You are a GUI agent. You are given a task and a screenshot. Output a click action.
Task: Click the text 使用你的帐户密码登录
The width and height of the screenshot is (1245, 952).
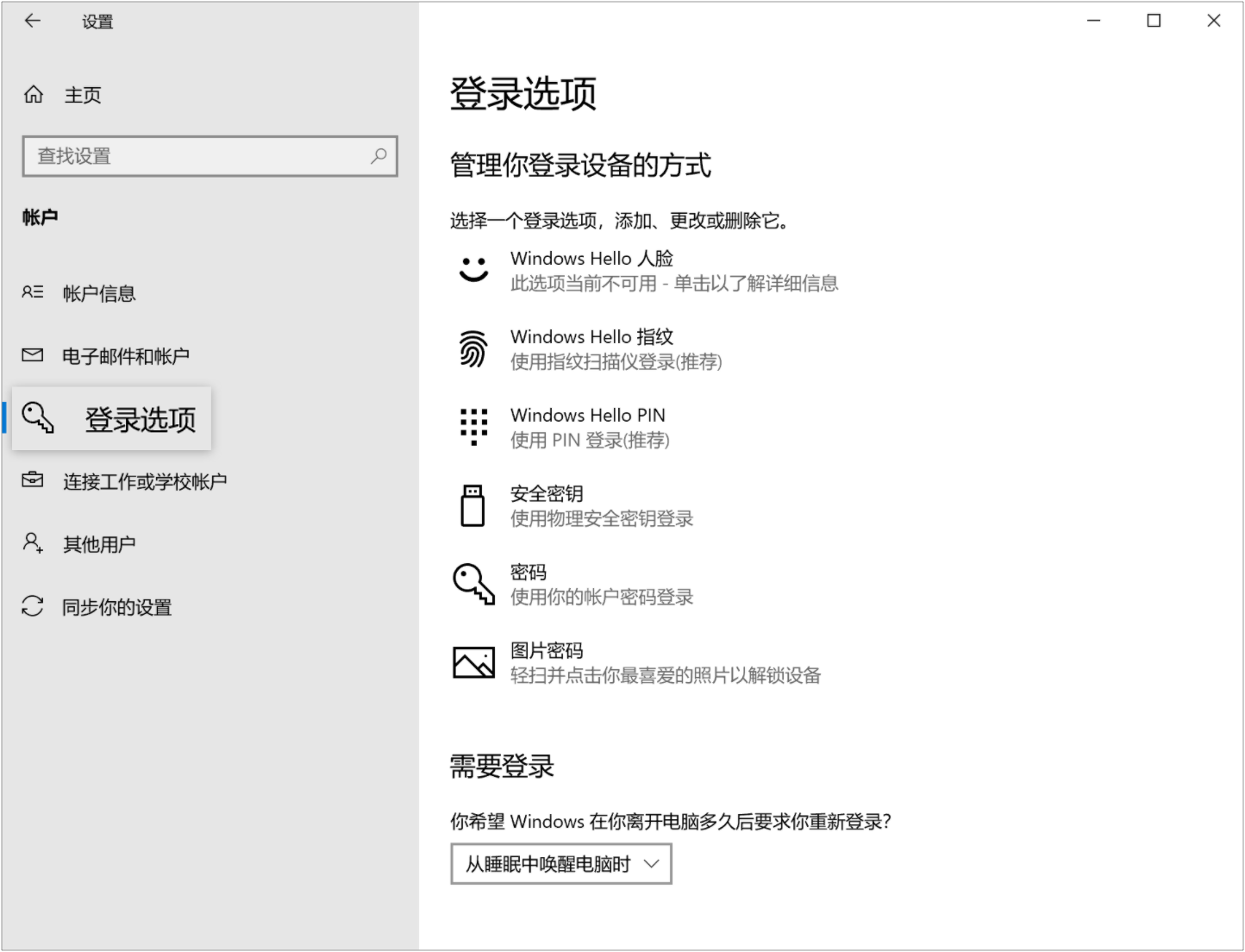[602, 597]
